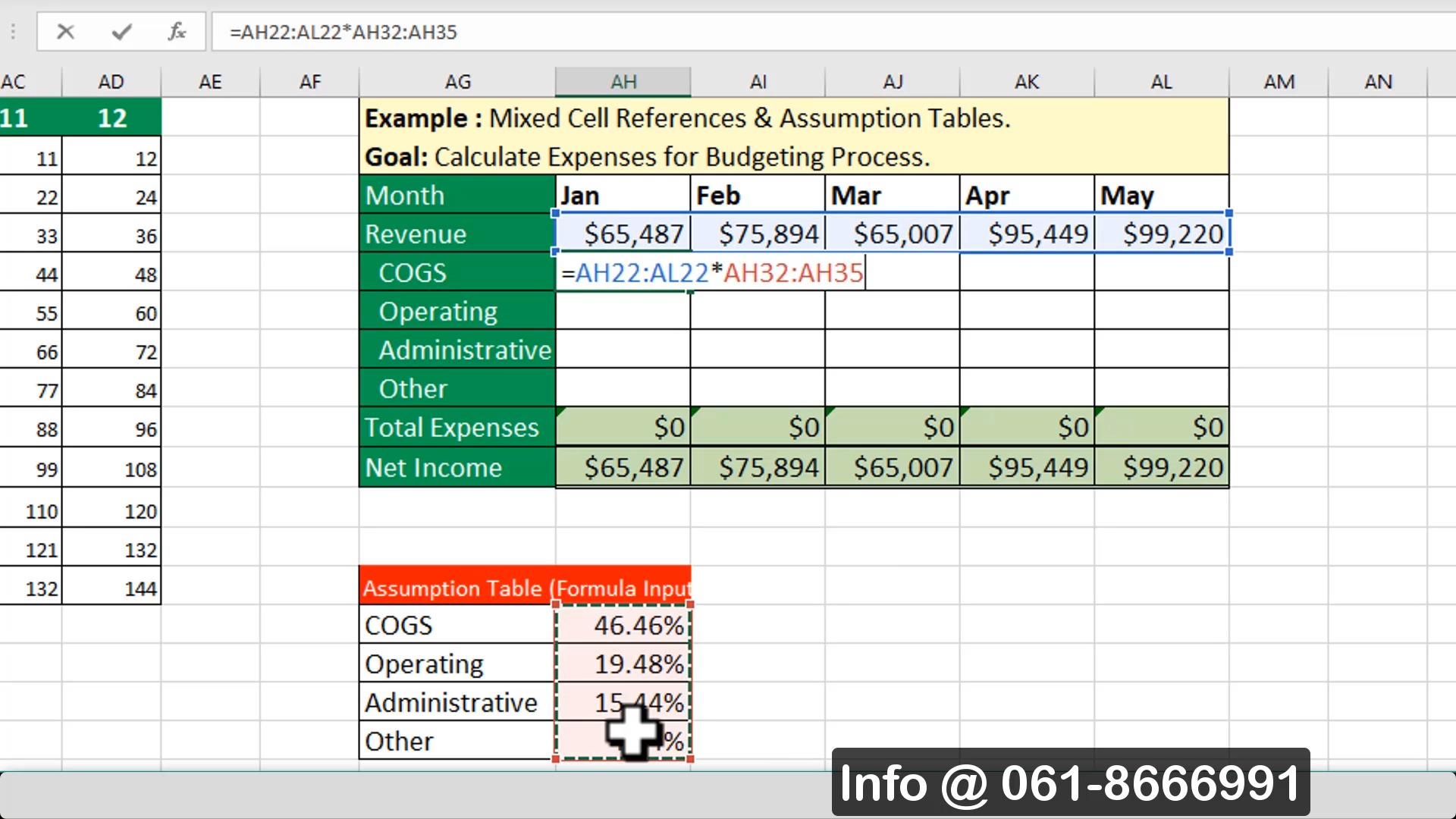Click the green header cell showing 12
Screen dimensions: 1456x819
coord(111,117)
